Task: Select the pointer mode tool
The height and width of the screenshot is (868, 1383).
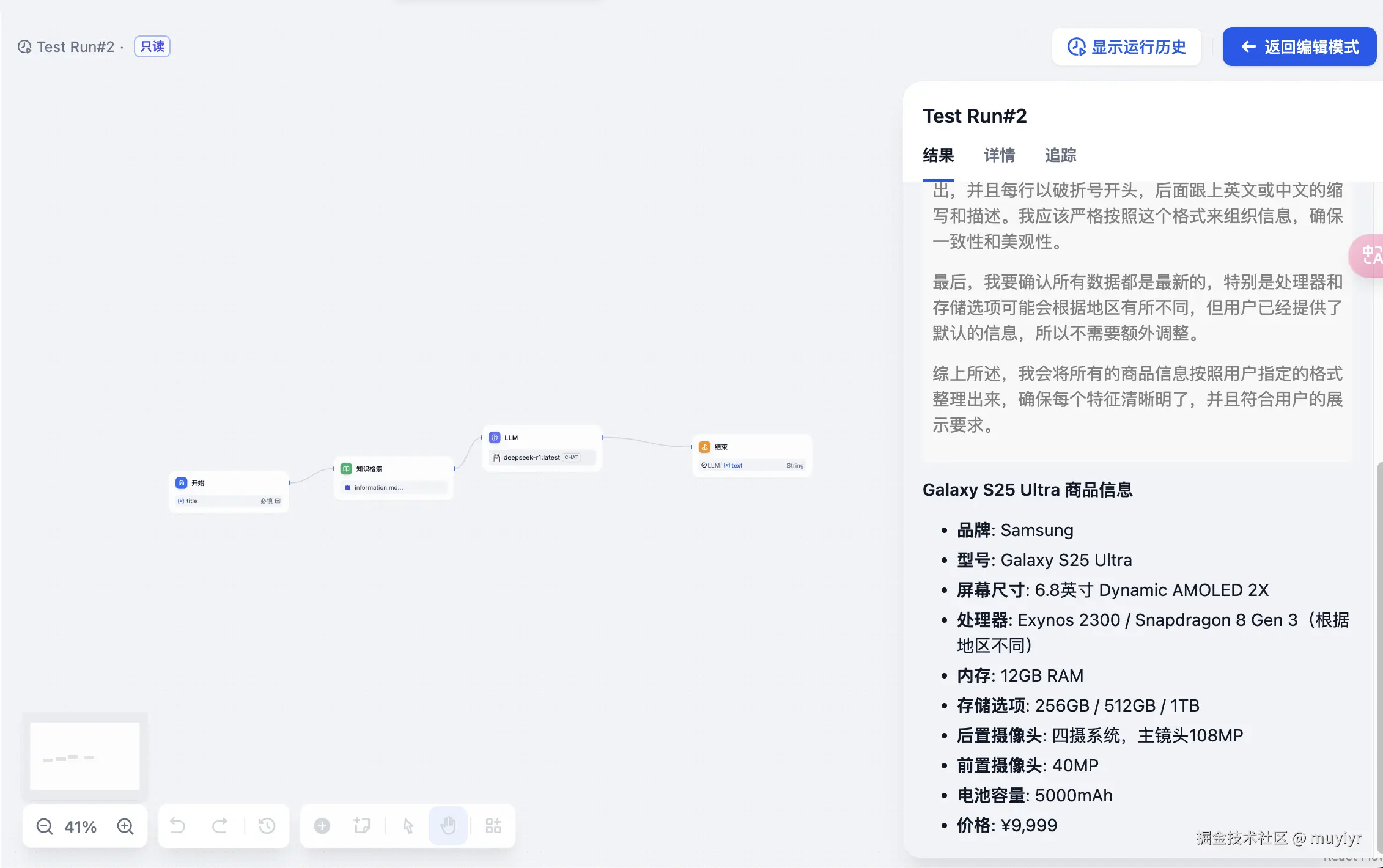Action: coord(408,826)
